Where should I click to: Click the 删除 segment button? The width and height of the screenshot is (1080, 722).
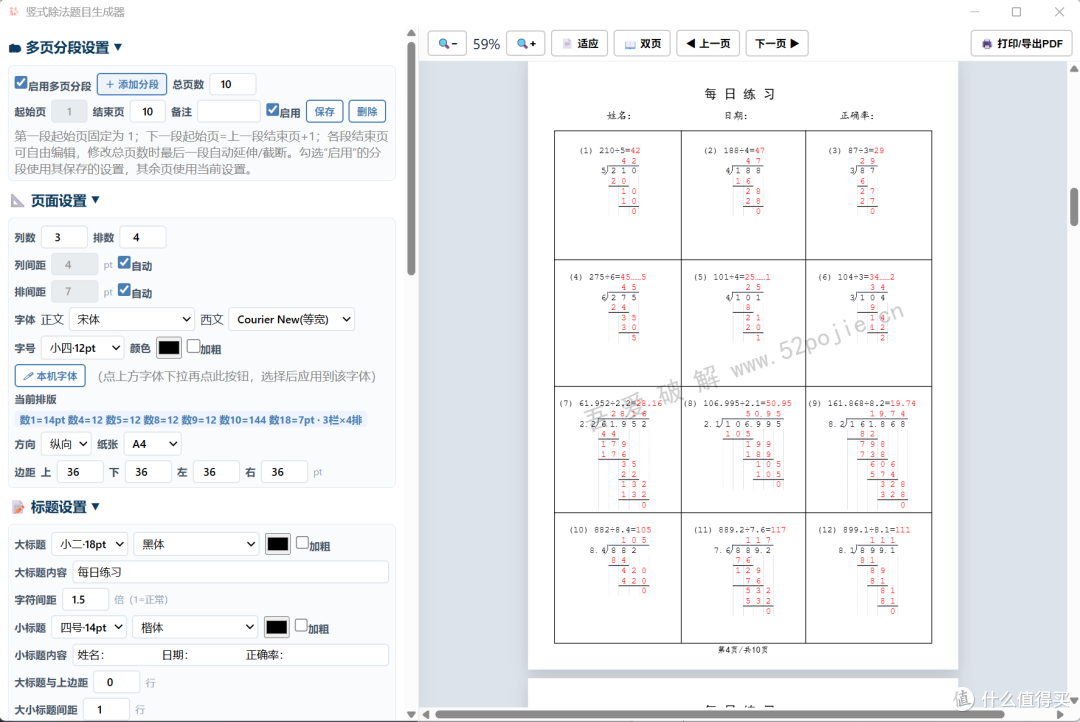367,112
